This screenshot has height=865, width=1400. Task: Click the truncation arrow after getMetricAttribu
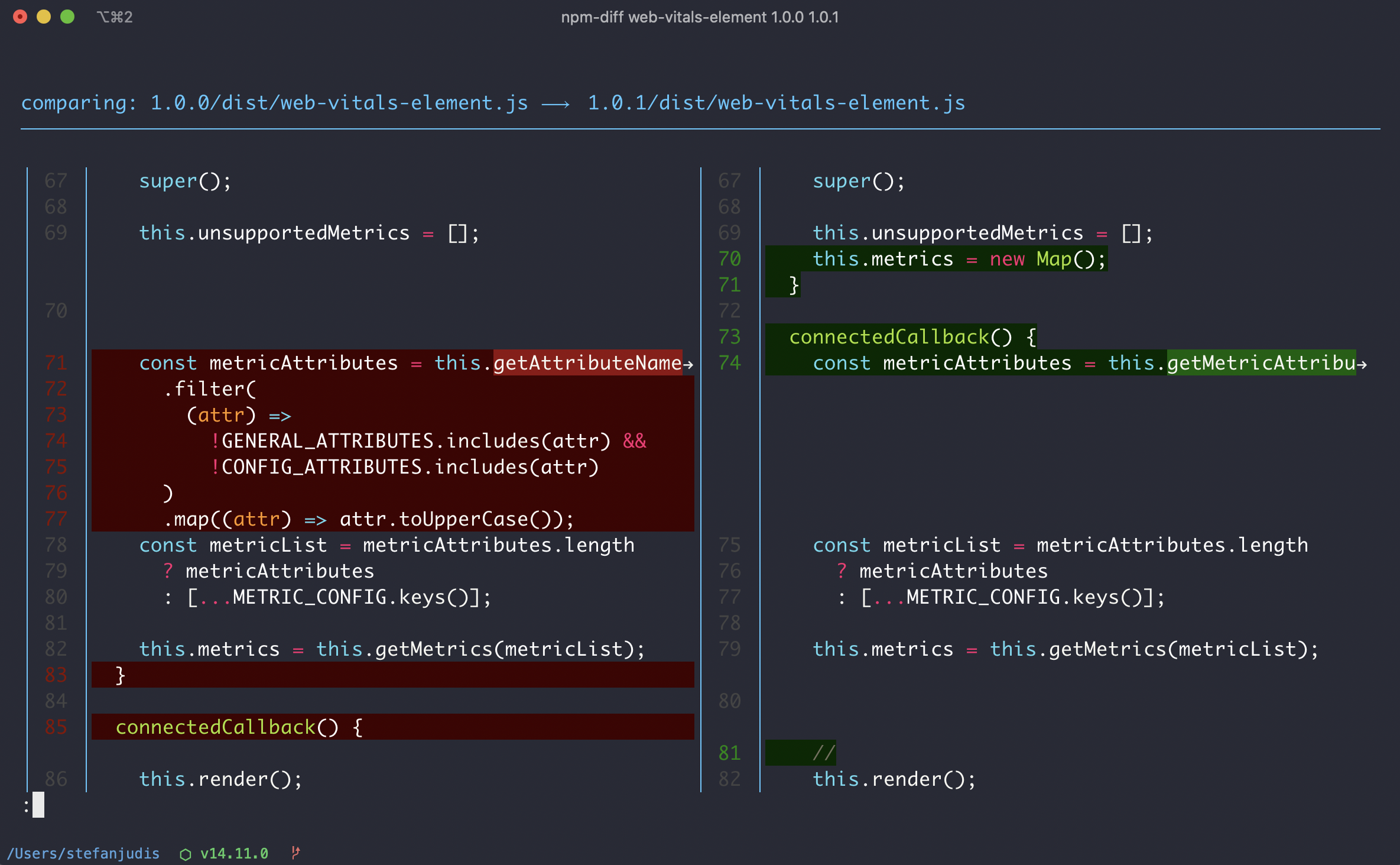click(x=1362, y=364)
